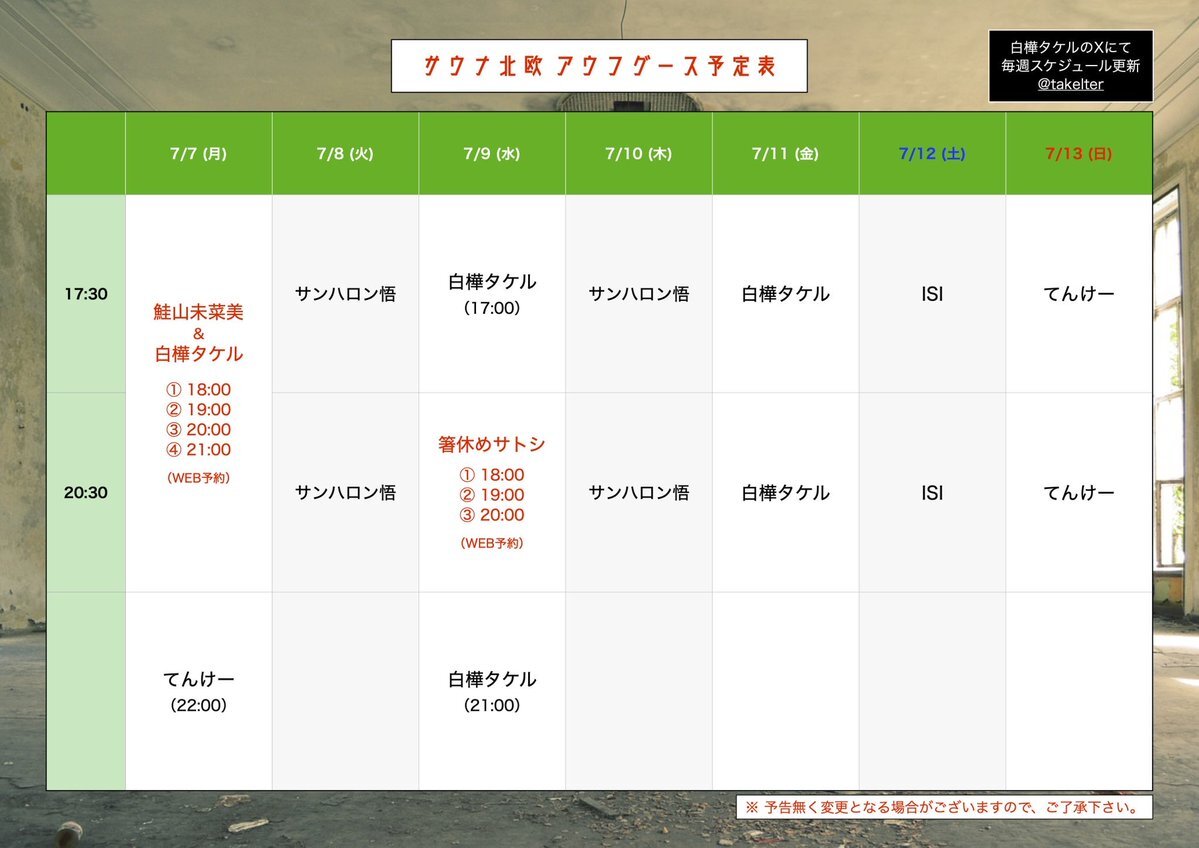Select the 7/10 (木) column header
This screenshot has height=848, width=1199.
point(638,154)
